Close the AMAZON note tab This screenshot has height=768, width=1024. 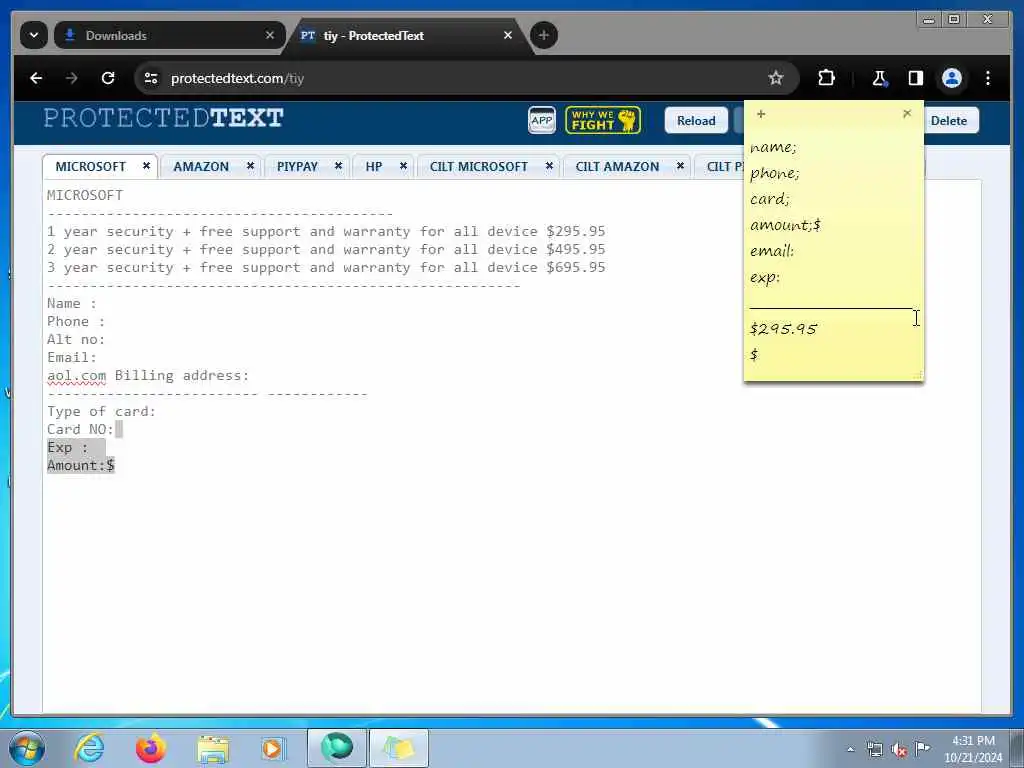250,166
